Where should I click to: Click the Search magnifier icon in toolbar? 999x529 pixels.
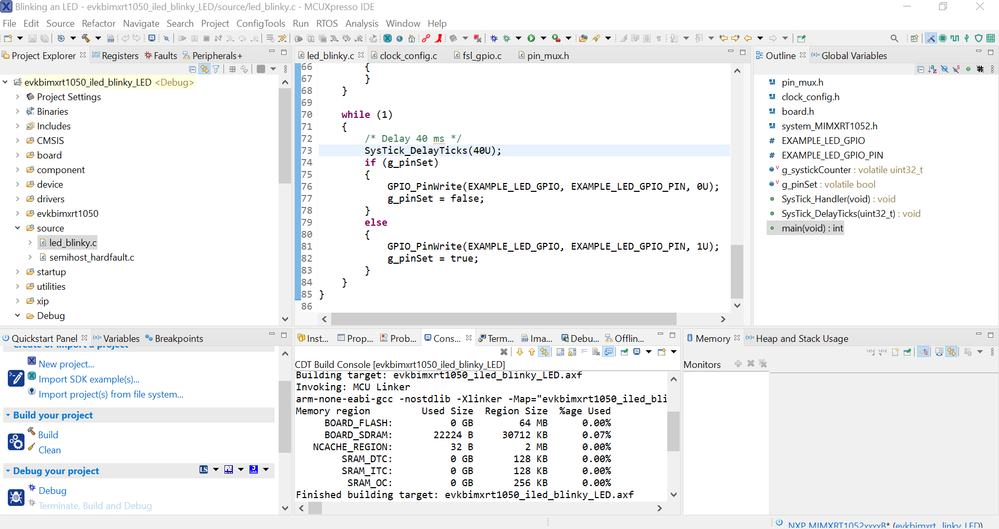click(x=895, y=38)
